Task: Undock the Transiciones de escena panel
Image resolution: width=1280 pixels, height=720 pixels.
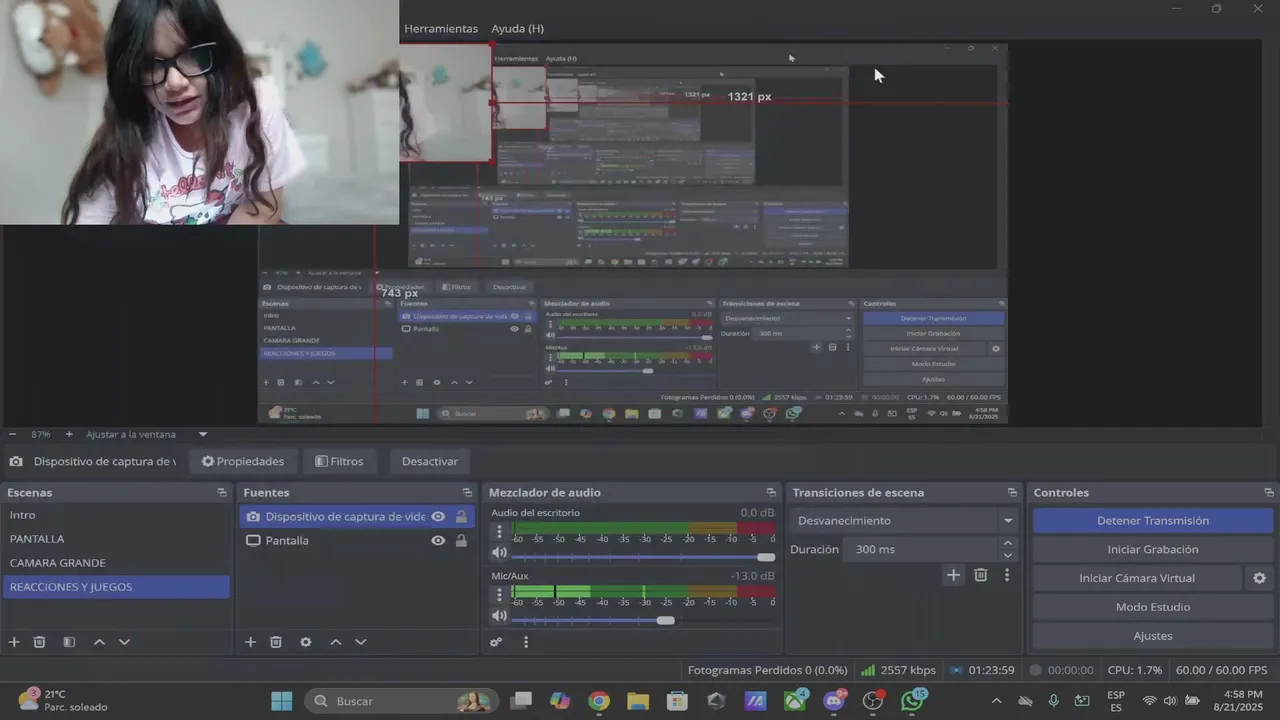Action: [x=1012, y=493]
